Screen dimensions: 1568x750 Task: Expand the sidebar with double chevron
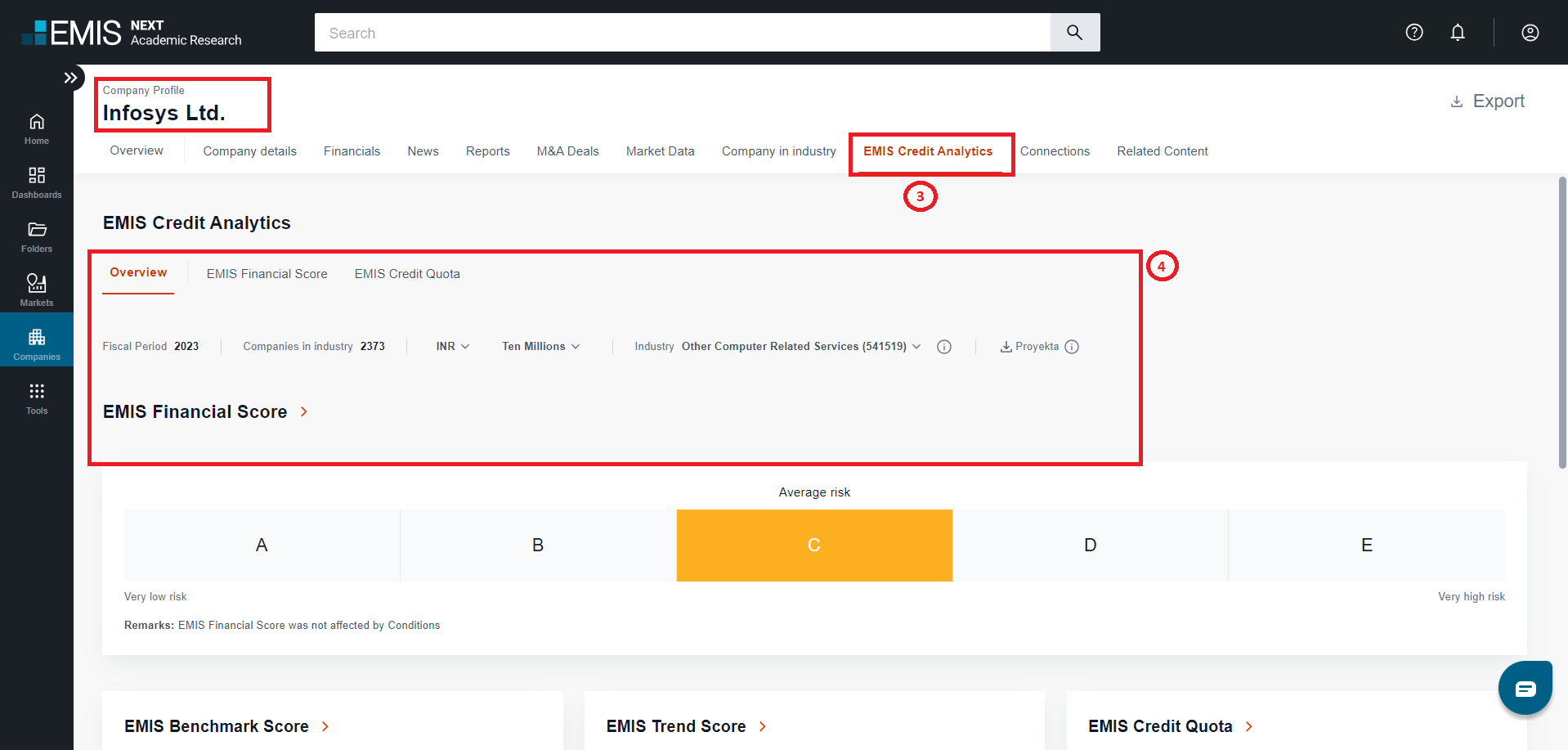[71, 78]
